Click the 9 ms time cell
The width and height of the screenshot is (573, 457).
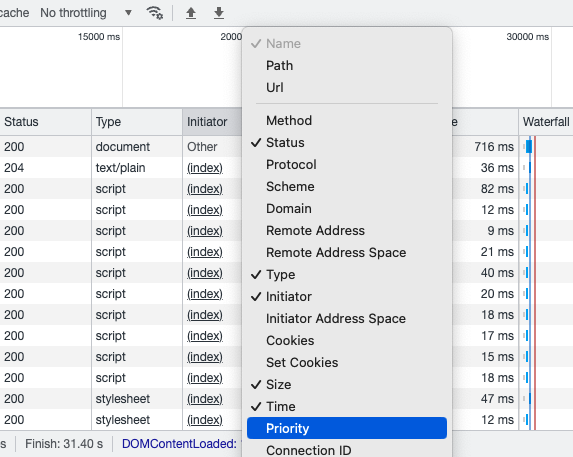click(500, 231)
